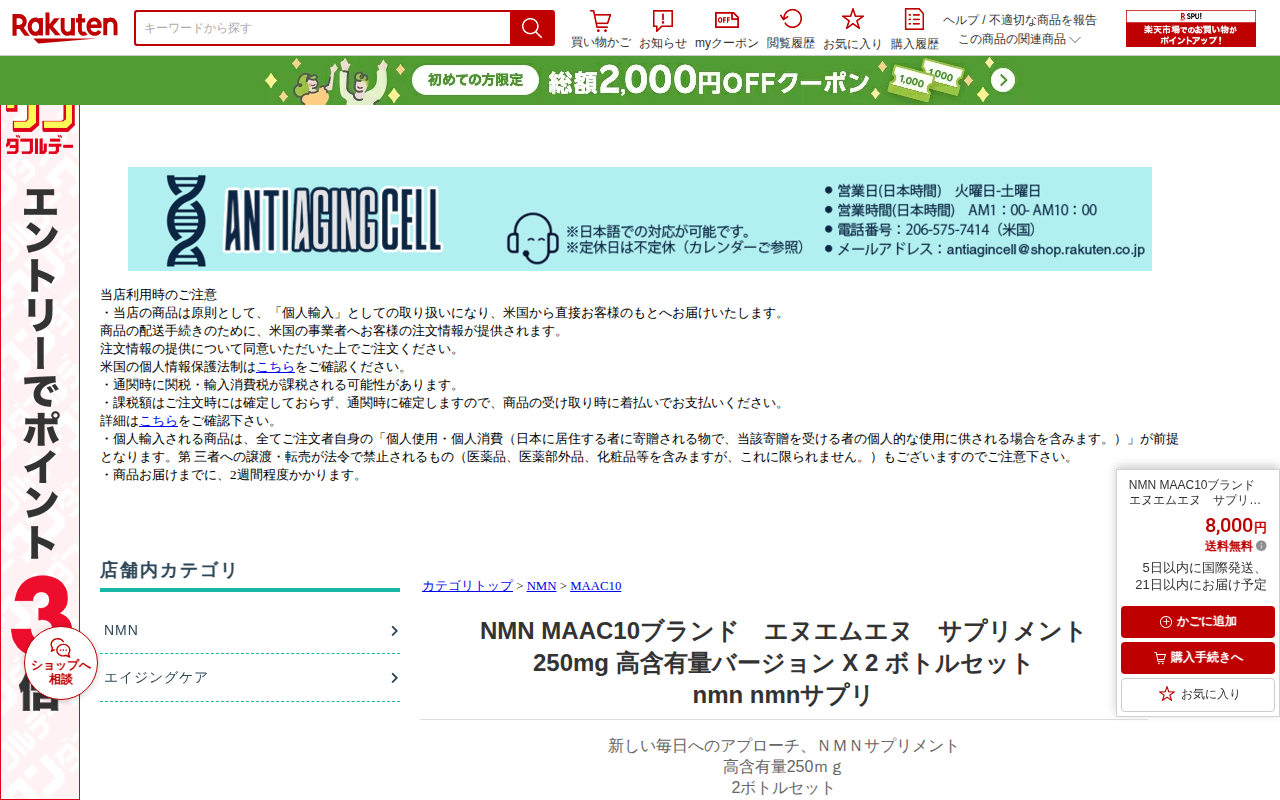Click the 8,000円 price text
Viewport: 1280px width, 800px height.
(1235, 526)
